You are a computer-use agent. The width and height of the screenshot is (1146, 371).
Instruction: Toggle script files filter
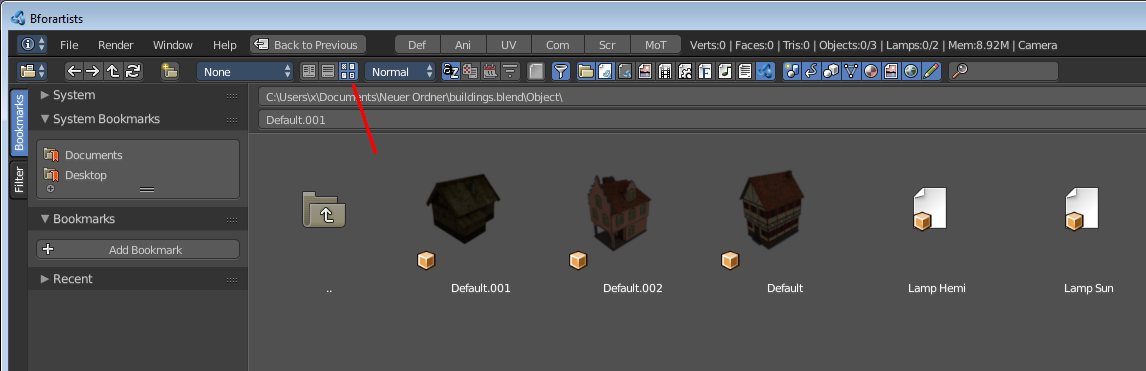coord(685,71)
